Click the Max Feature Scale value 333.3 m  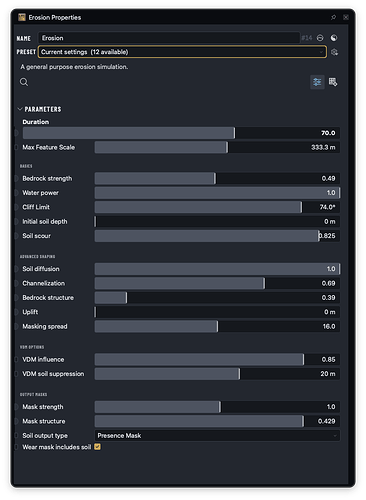click(323, 147)
